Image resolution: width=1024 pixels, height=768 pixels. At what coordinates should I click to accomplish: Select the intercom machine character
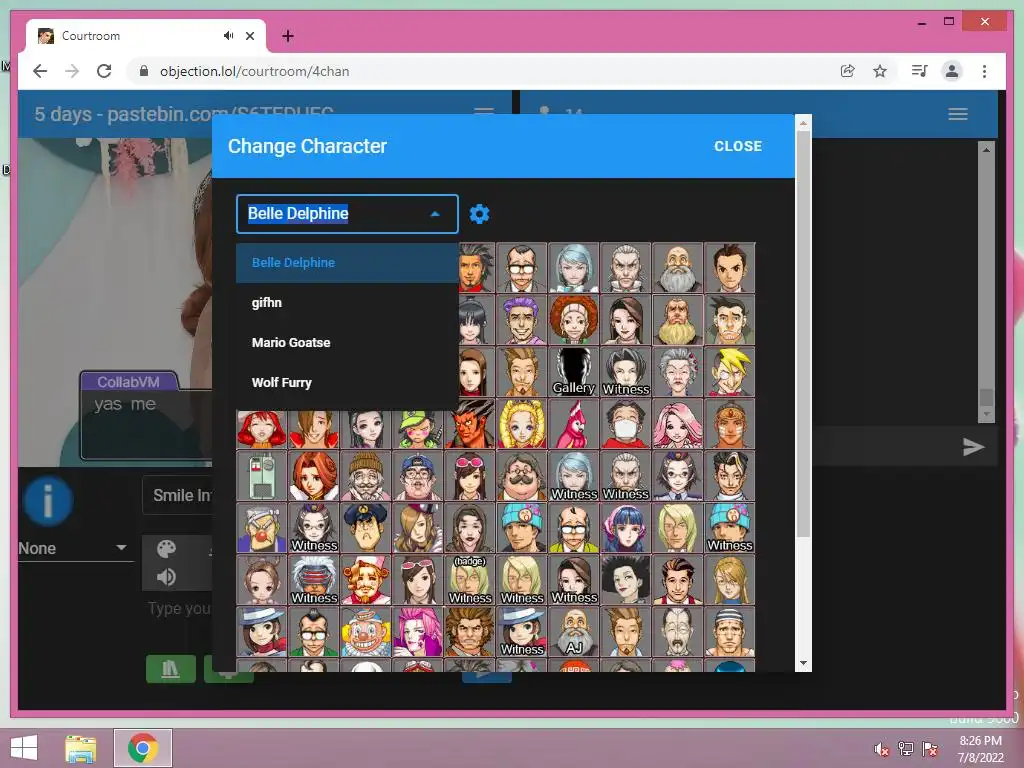coord(261,476)
